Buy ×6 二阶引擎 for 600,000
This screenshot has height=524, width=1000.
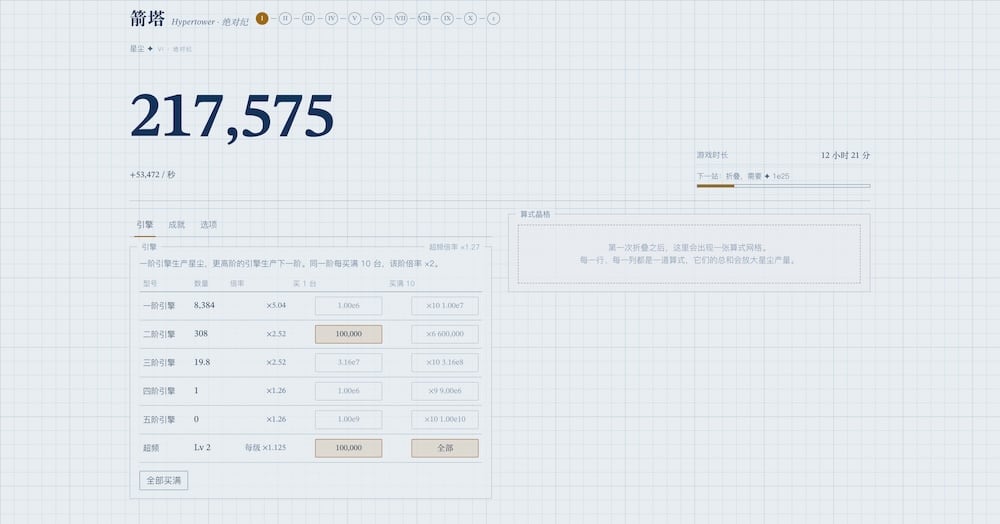click(445, 334)
